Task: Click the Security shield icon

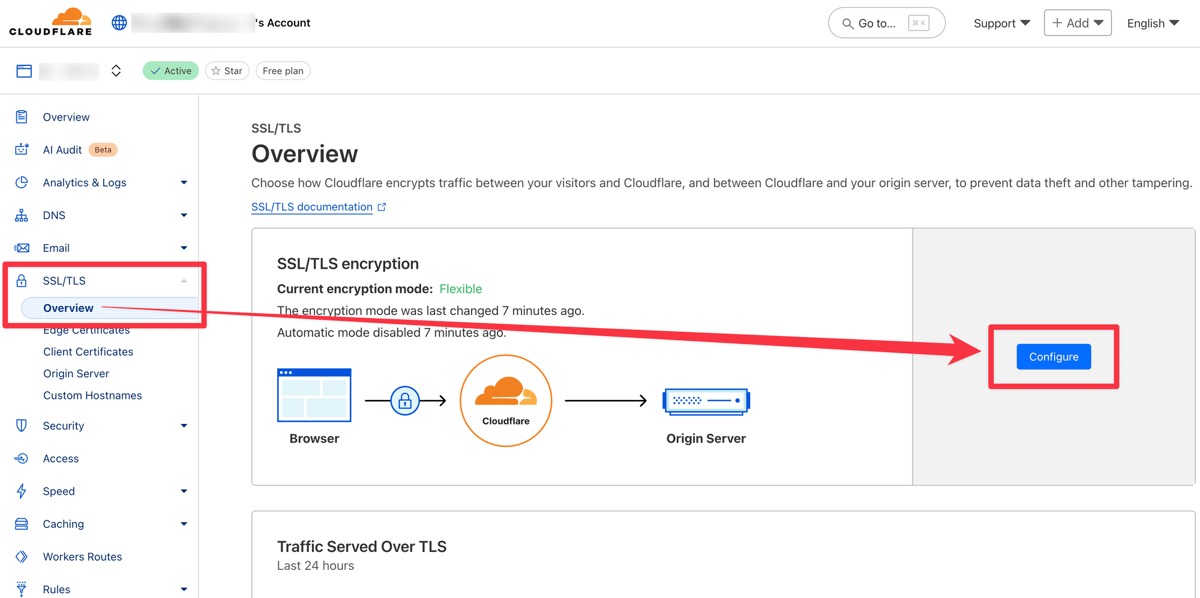Action: [x=21, y=426]
